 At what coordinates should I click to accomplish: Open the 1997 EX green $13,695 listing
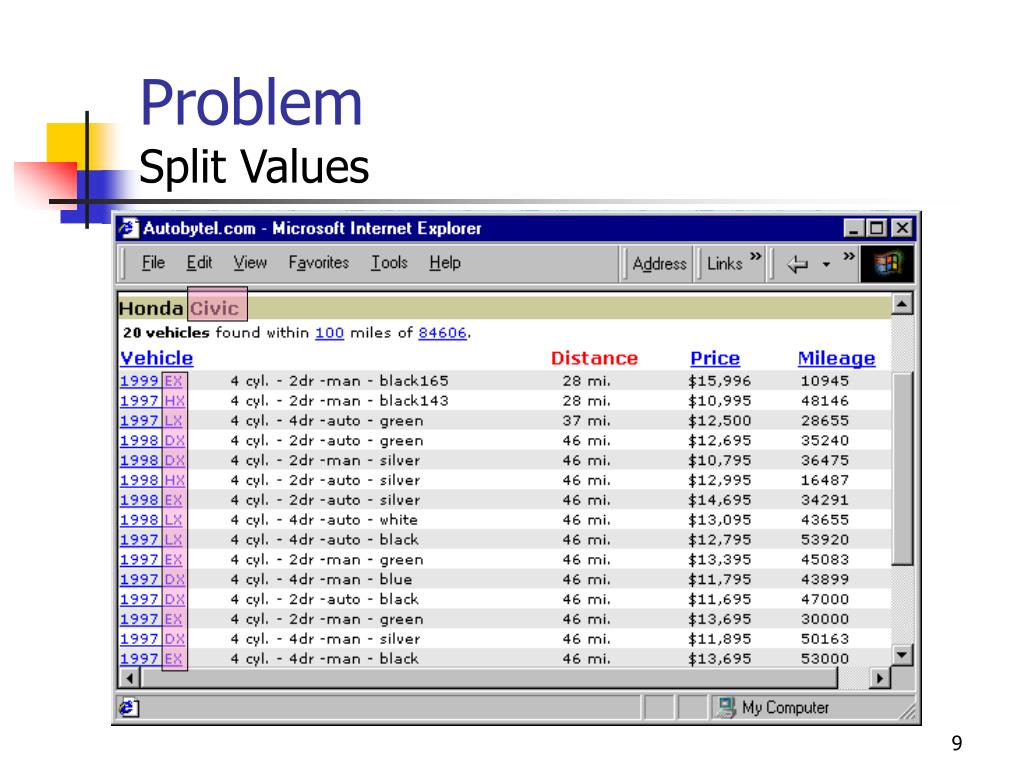(x=152, y=619)
